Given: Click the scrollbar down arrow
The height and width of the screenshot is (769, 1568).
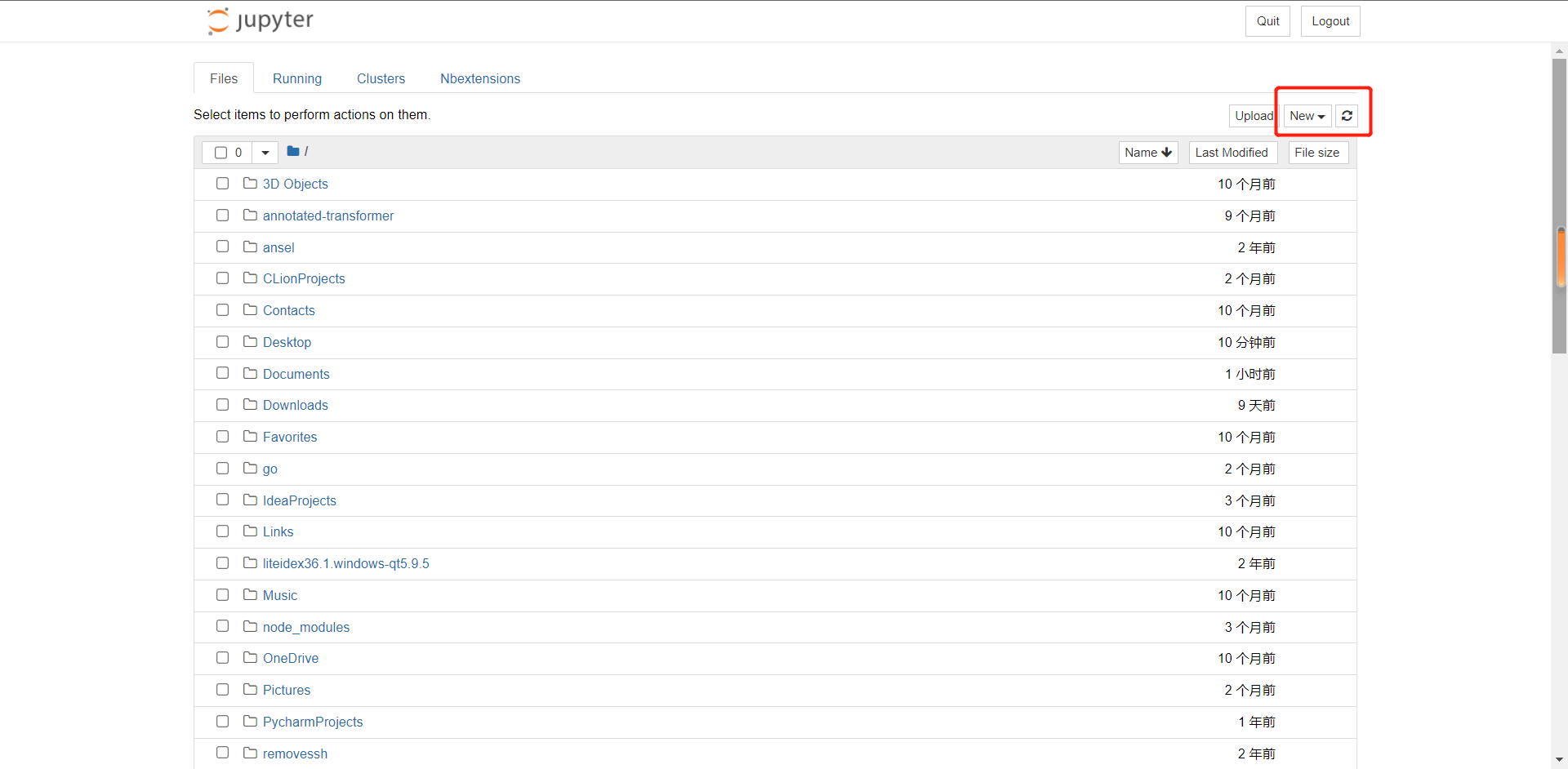Looking at the screenshot, I should (1559, 760).
